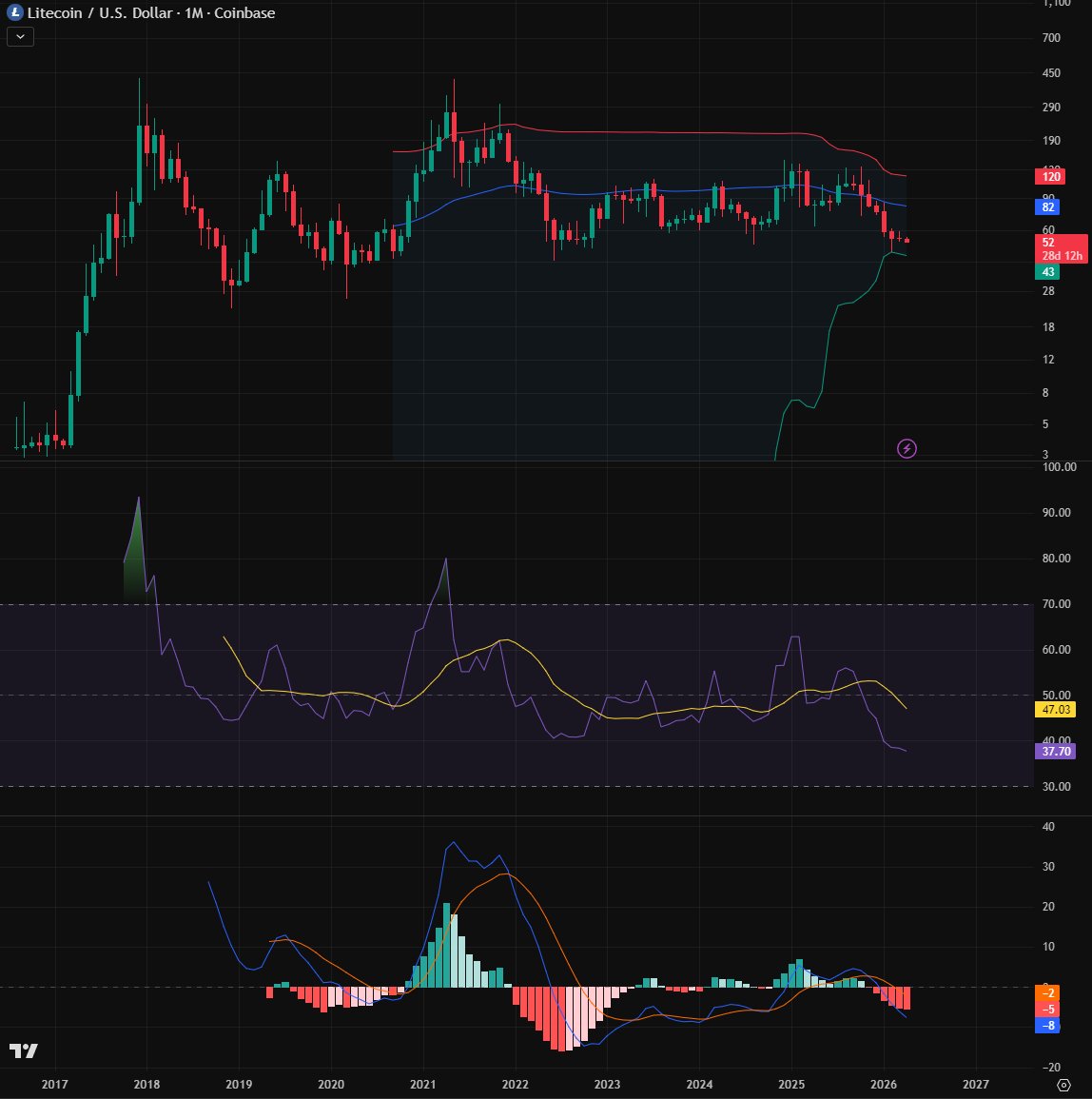
Task: Click the "2025" year on time axis
Action: click(x=791, y=1085)
